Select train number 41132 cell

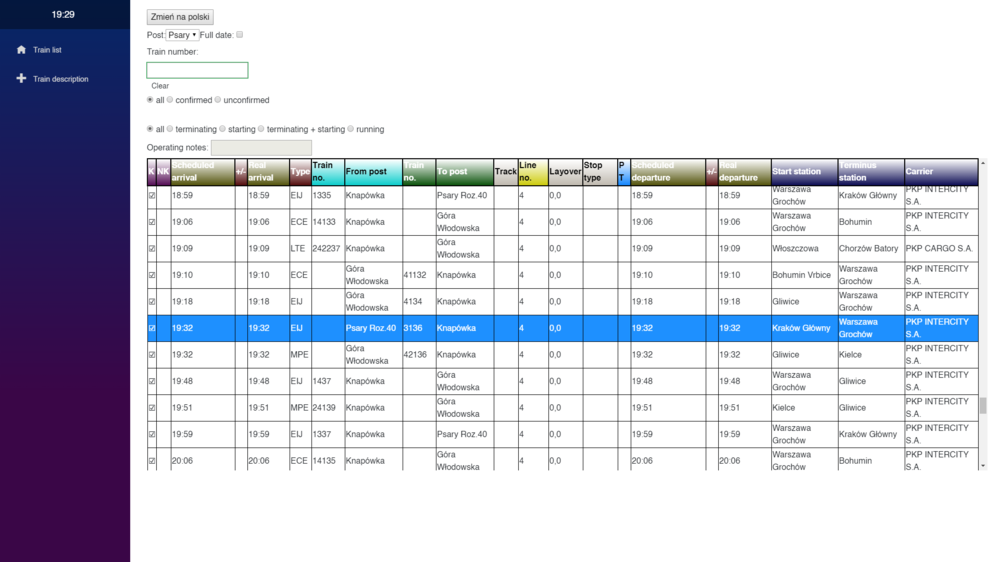point(418,275)
